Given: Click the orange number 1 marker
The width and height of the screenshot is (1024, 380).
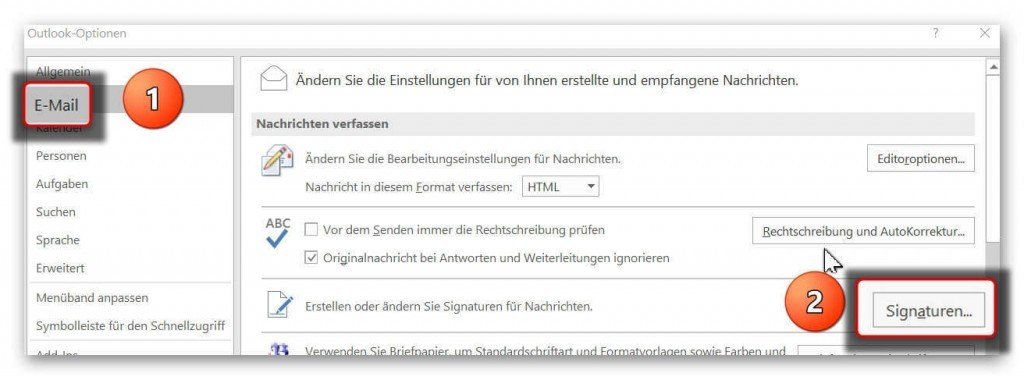Looking at the screenshot, I should [x=152, y=99].
